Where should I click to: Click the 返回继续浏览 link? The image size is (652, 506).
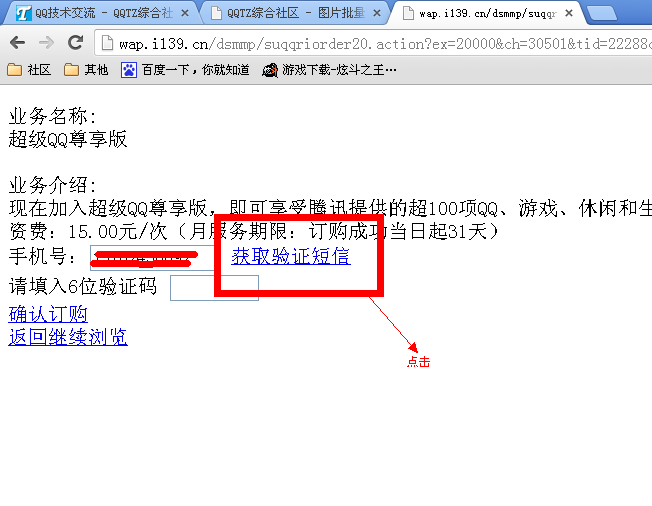tap(68, 337)
